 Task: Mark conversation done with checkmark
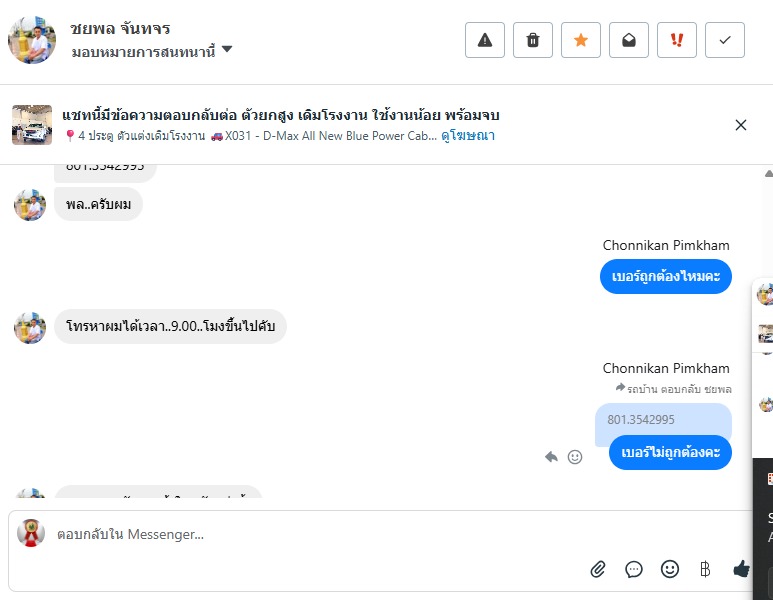tap(725, 40)
